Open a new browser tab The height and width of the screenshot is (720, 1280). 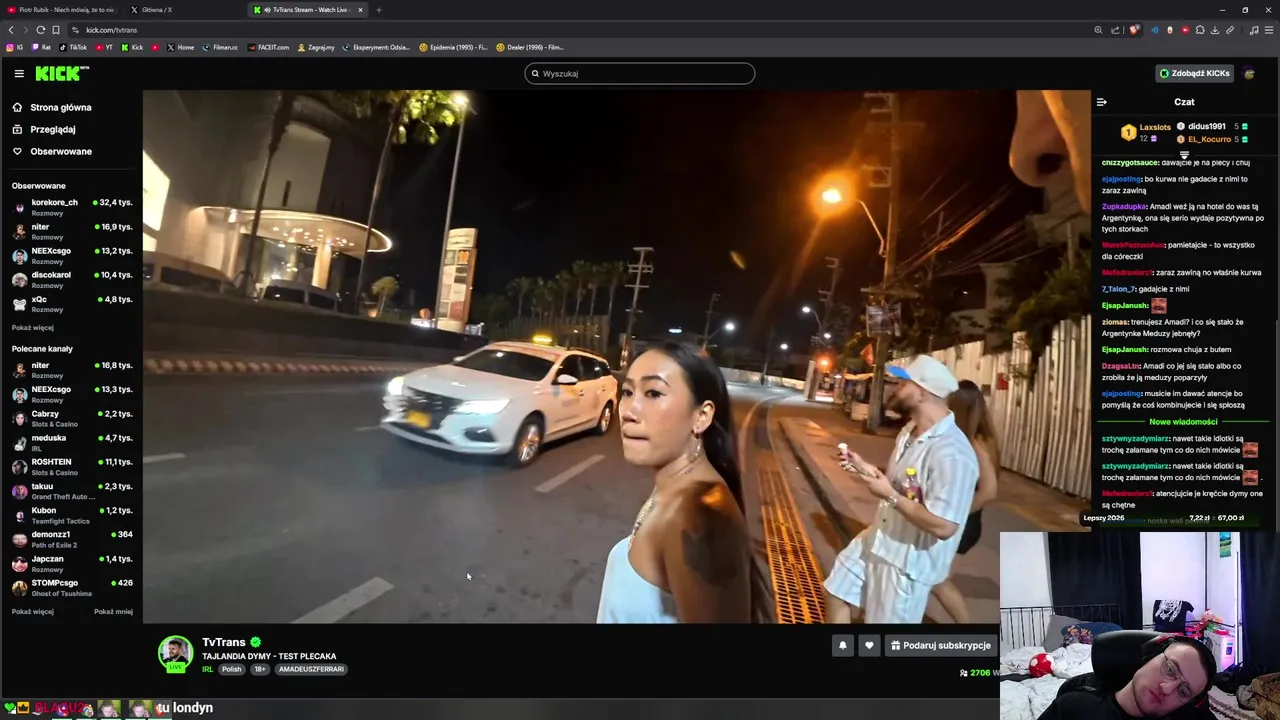[379, 10]
